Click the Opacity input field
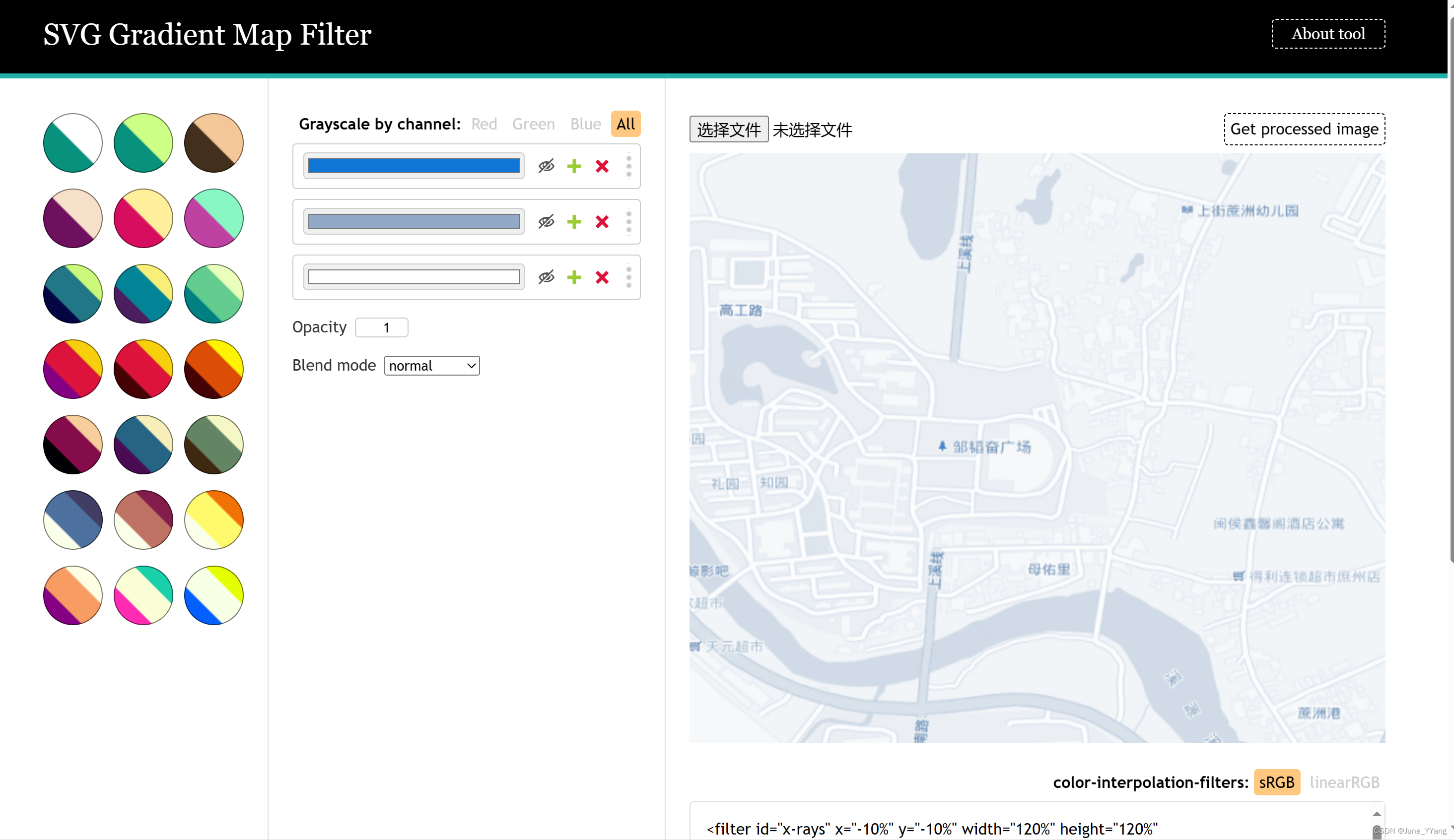Screen dimensions: 1454x840 pos(381,327)
